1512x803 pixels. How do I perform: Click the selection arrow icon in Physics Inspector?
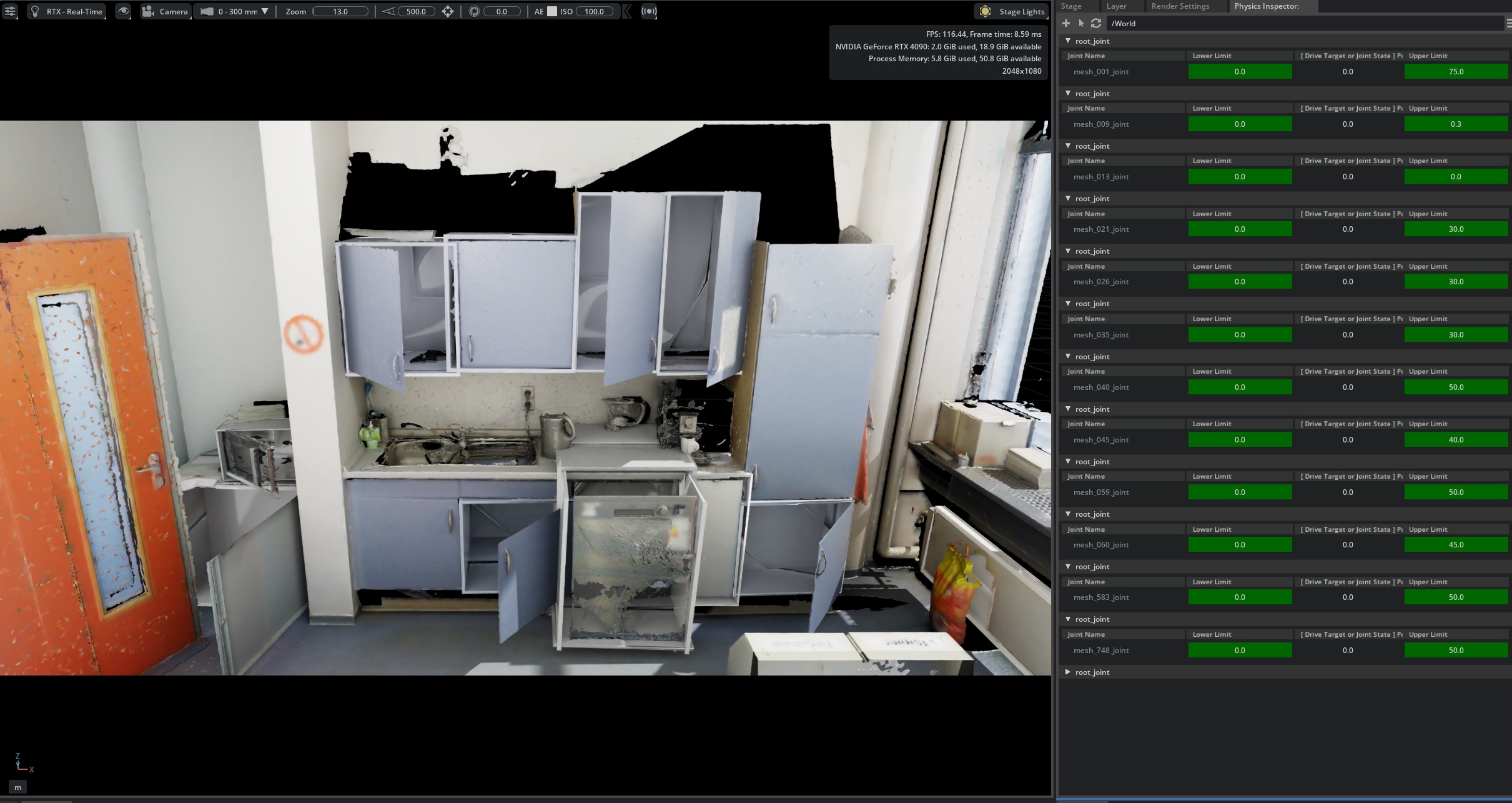click(1081, 23)
